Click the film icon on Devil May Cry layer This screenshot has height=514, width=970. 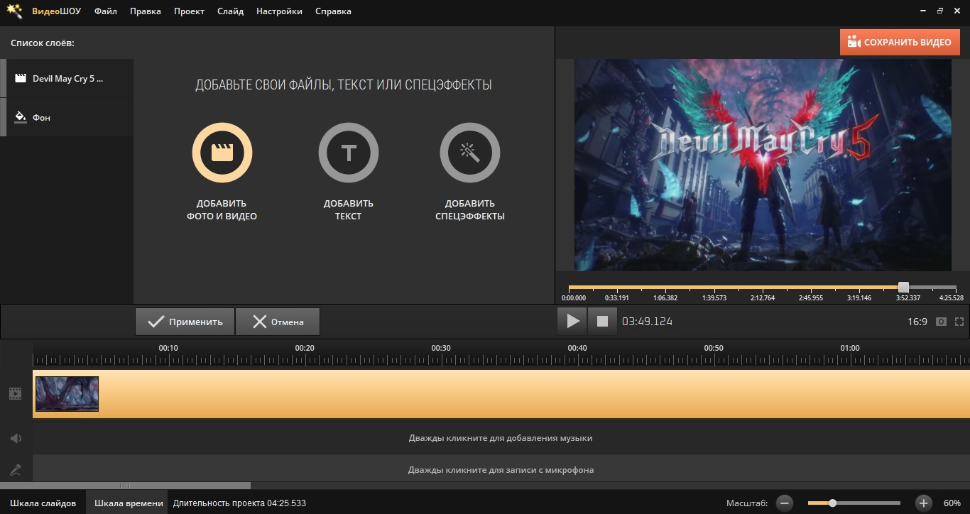click(x=20, y=79)
